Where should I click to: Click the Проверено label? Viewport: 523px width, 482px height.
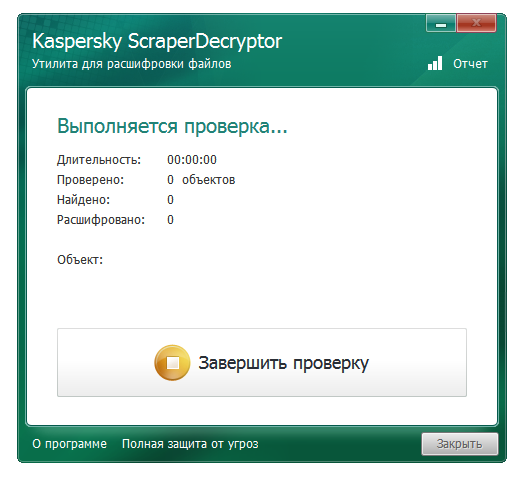[x=90, y=180]
